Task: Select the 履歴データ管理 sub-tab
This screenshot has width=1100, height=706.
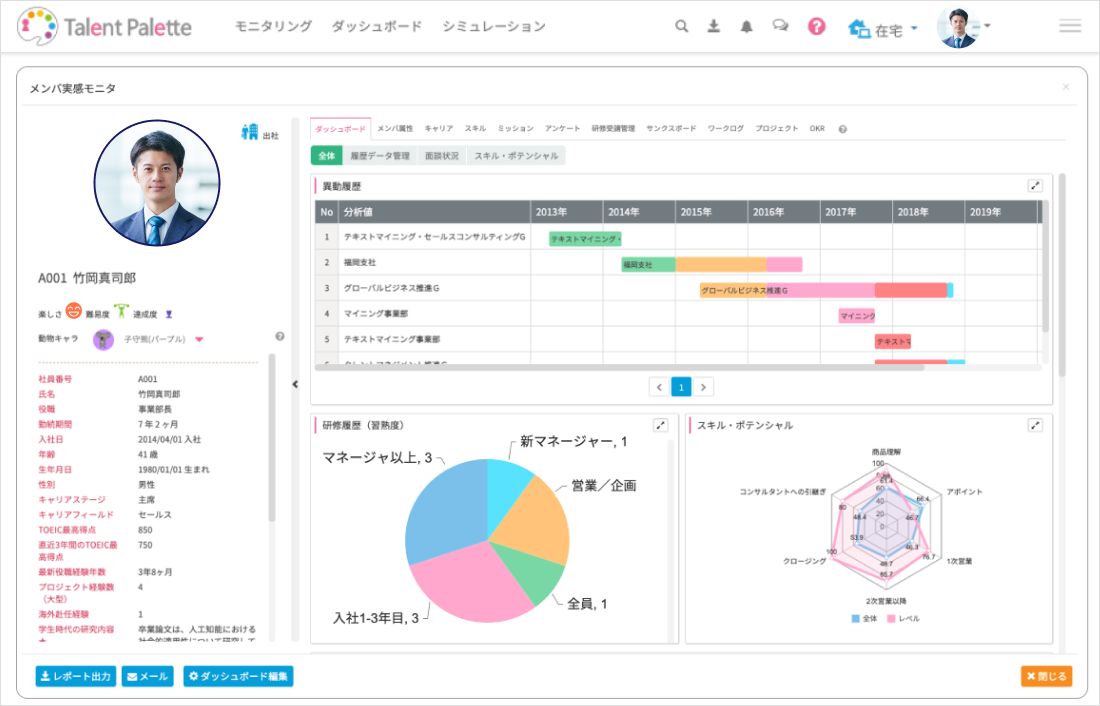Action: pos(380,156)
